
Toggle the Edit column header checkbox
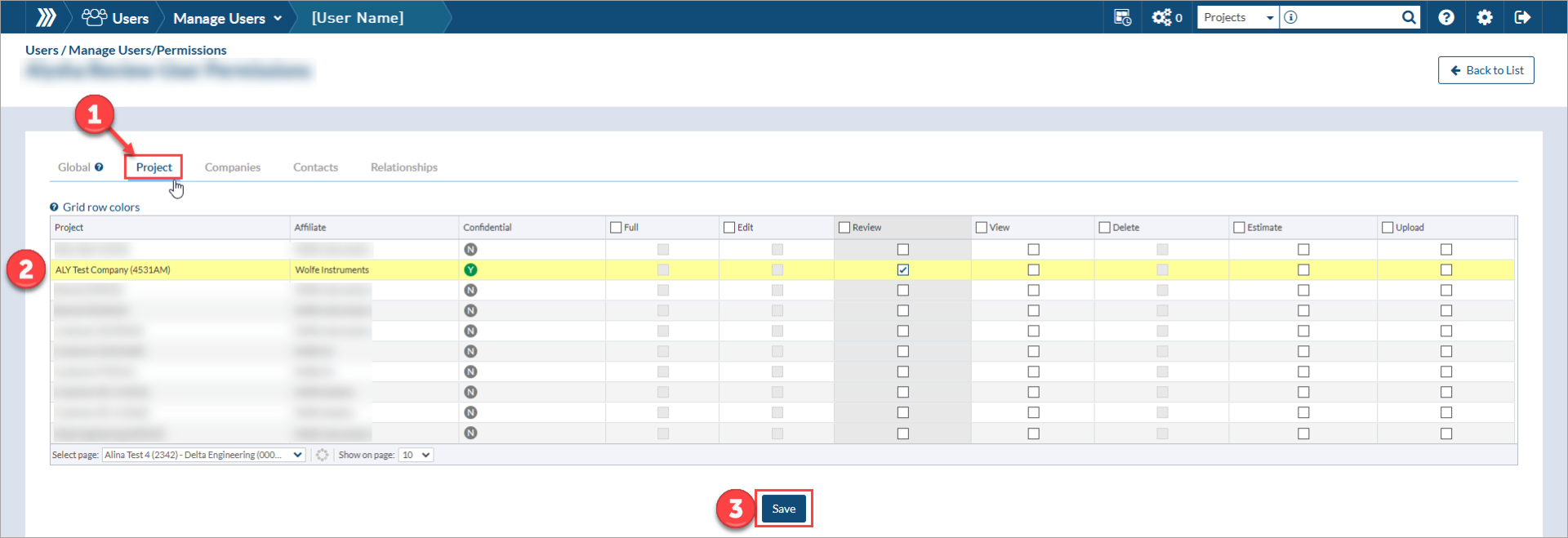pyautogui.click(x=729, y=228)
